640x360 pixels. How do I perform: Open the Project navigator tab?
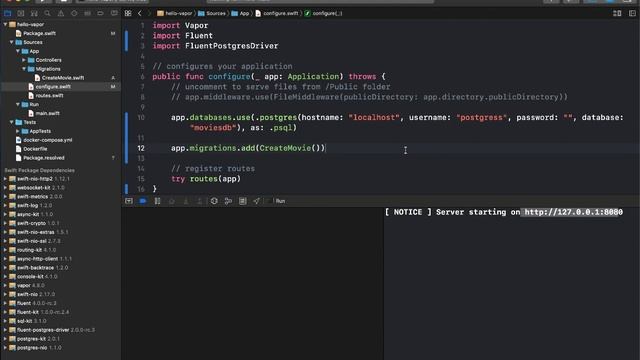tap(7, 13)
